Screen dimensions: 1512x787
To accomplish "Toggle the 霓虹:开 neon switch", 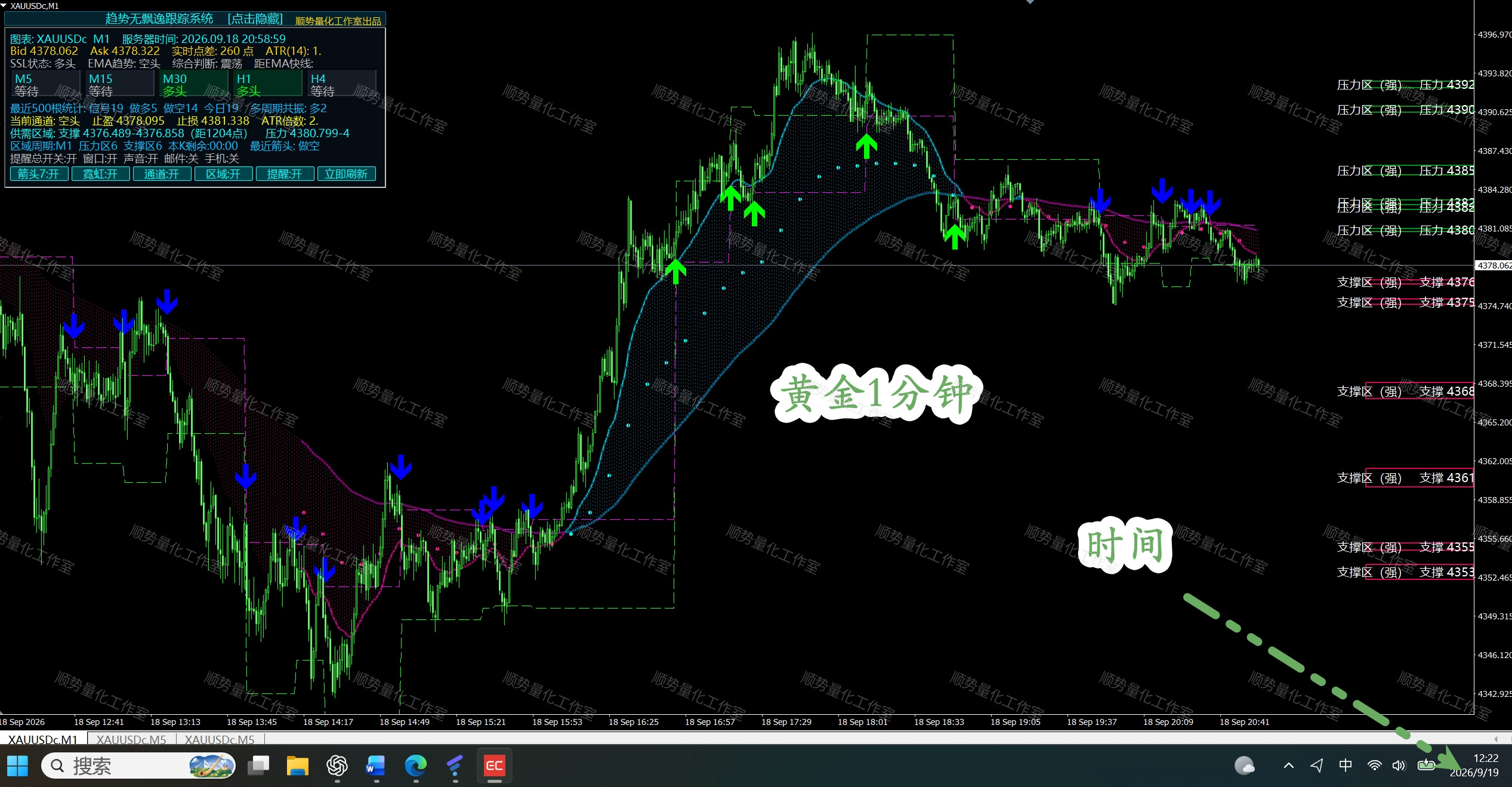I will 100,174.
